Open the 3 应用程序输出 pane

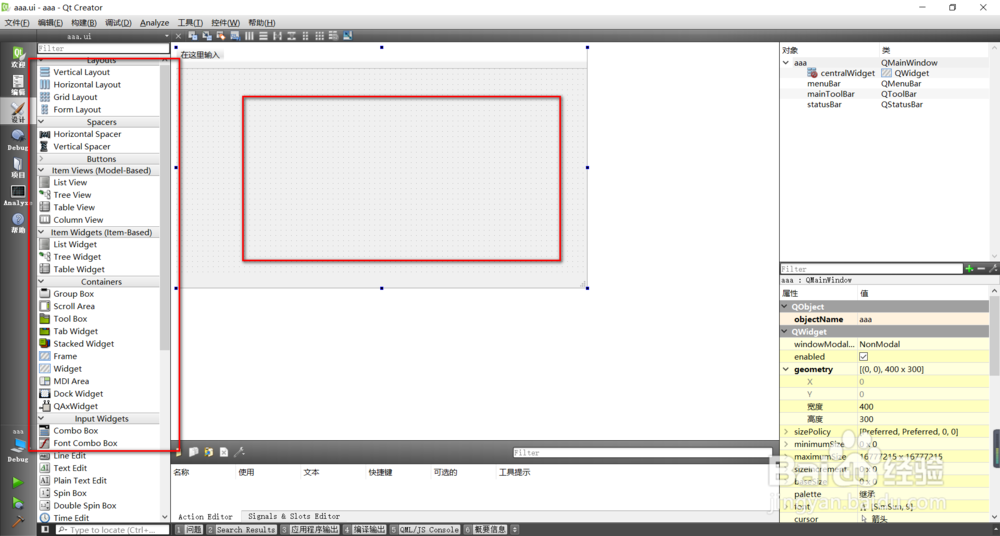pyautogui.click(x=310, y=530)
